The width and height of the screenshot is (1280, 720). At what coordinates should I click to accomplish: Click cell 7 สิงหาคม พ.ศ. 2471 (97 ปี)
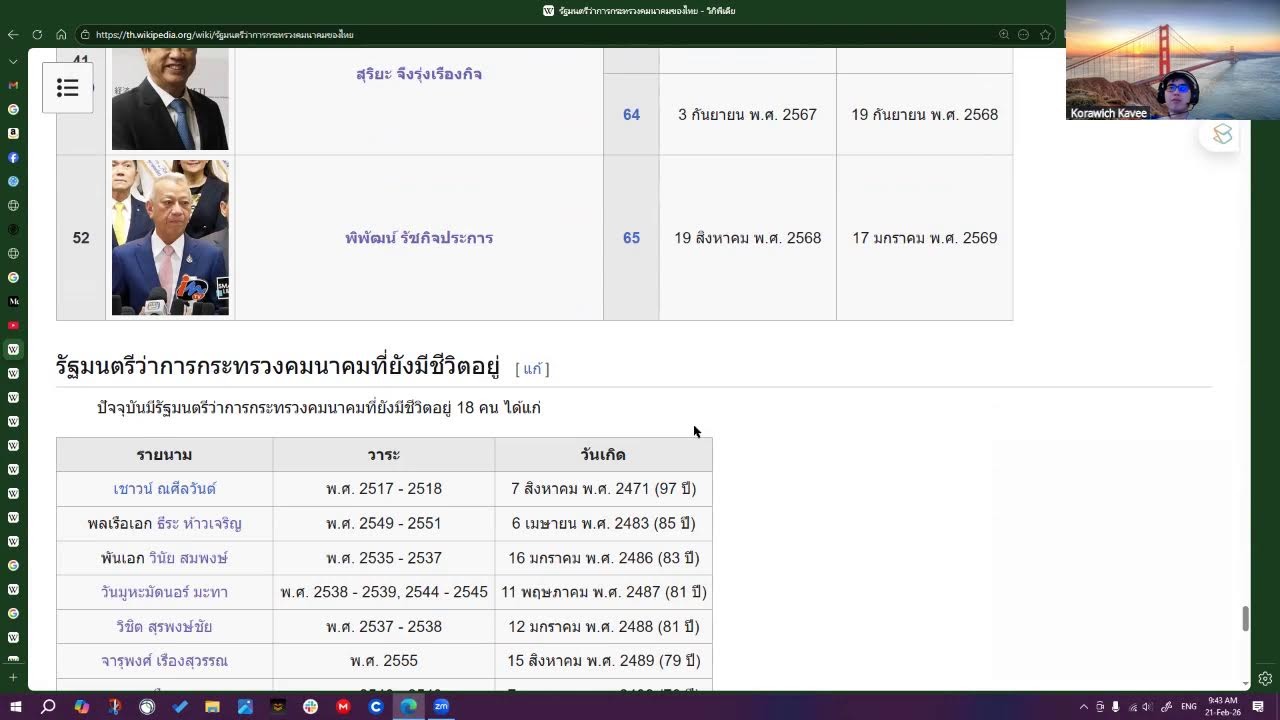tap(603, 489)
